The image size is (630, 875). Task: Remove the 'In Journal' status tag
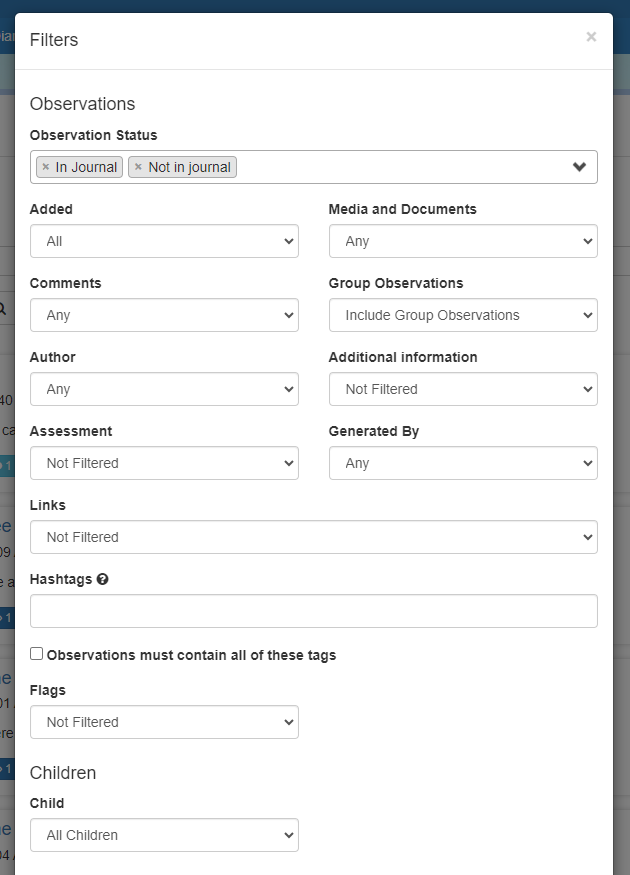tap(45, 167)
